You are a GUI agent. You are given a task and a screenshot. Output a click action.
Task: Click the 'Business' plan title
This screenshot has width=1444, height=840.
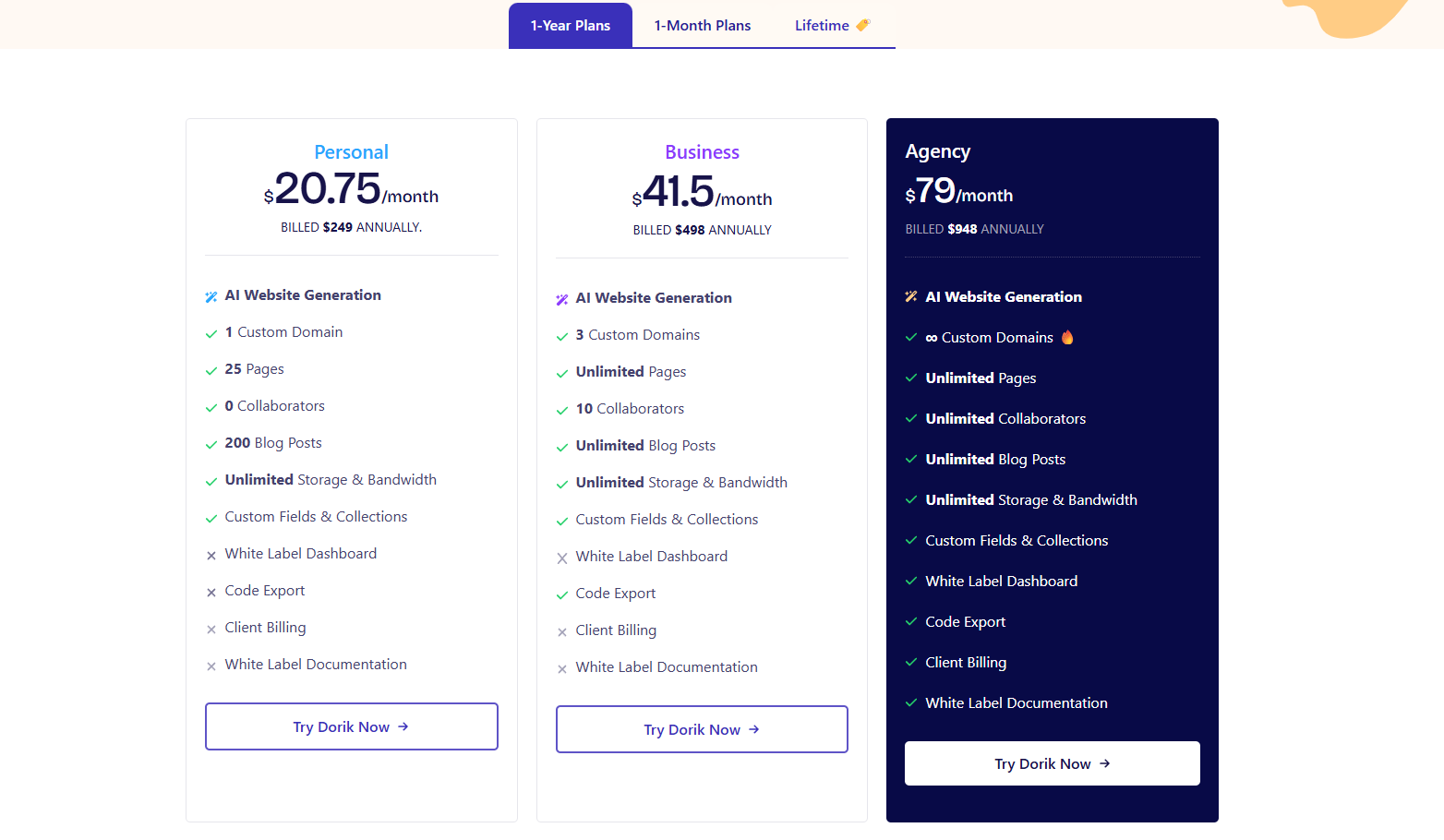pyautogui.click(x=702, y=152)
